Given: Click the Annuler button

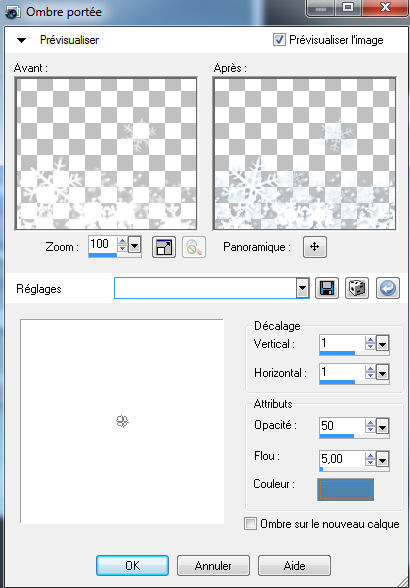Looking at the screenshot, I should 213,565.
